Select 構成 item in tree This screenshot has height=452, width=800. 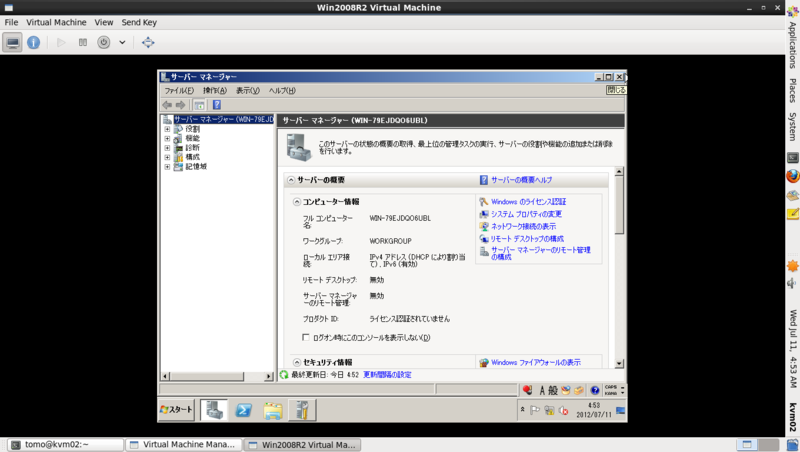(x=192, y=157)
